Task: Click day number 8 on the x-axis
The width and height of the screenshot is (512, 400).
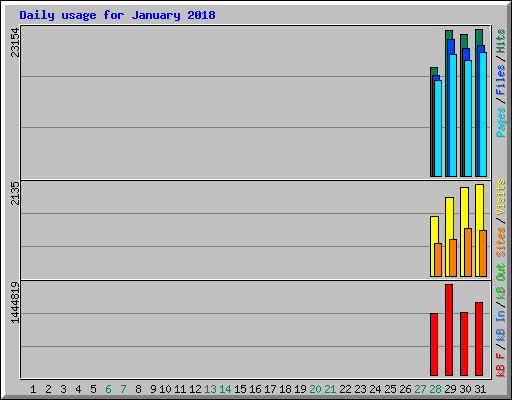Action: (x=138, y=389)
